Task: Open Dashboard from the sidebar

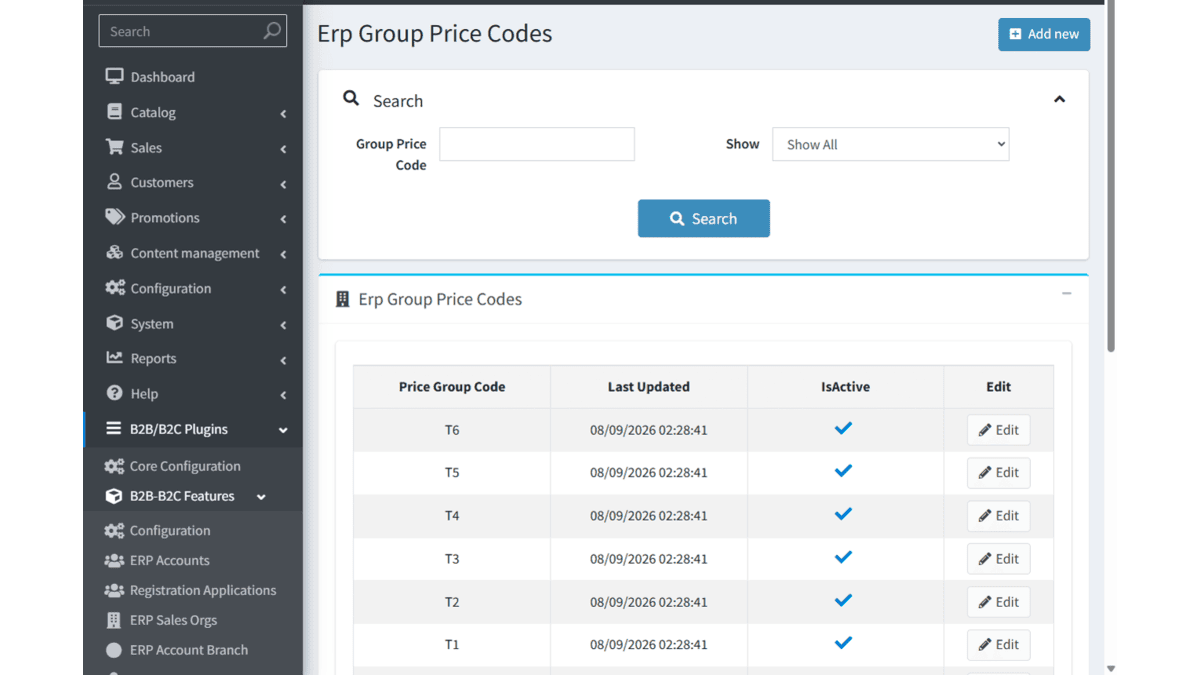Action: point(193,77)
